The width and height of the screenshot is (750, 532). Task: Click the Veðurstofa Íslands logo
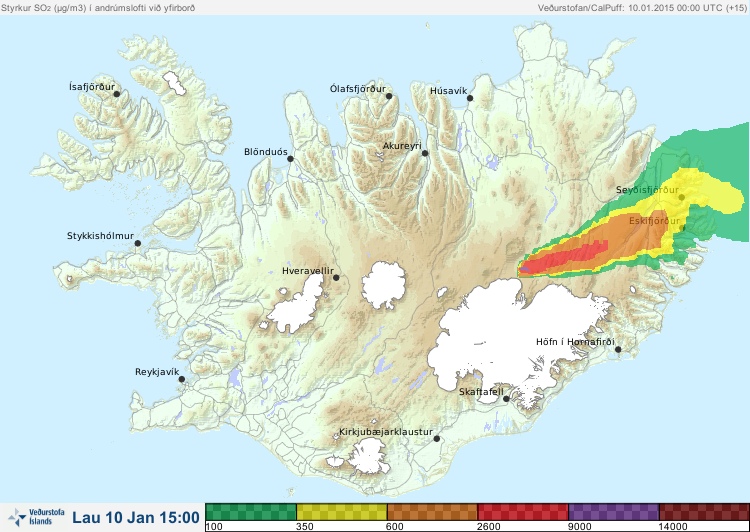(36, 517)
